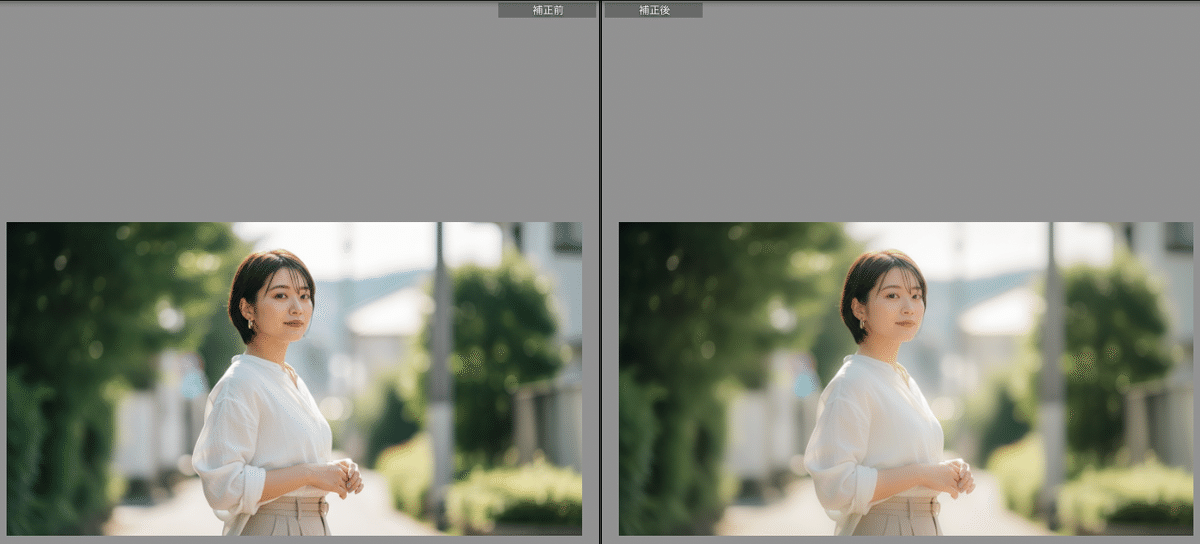Click the vertical divider between the two views
The image size is (1200, 544).
[600, 272]
